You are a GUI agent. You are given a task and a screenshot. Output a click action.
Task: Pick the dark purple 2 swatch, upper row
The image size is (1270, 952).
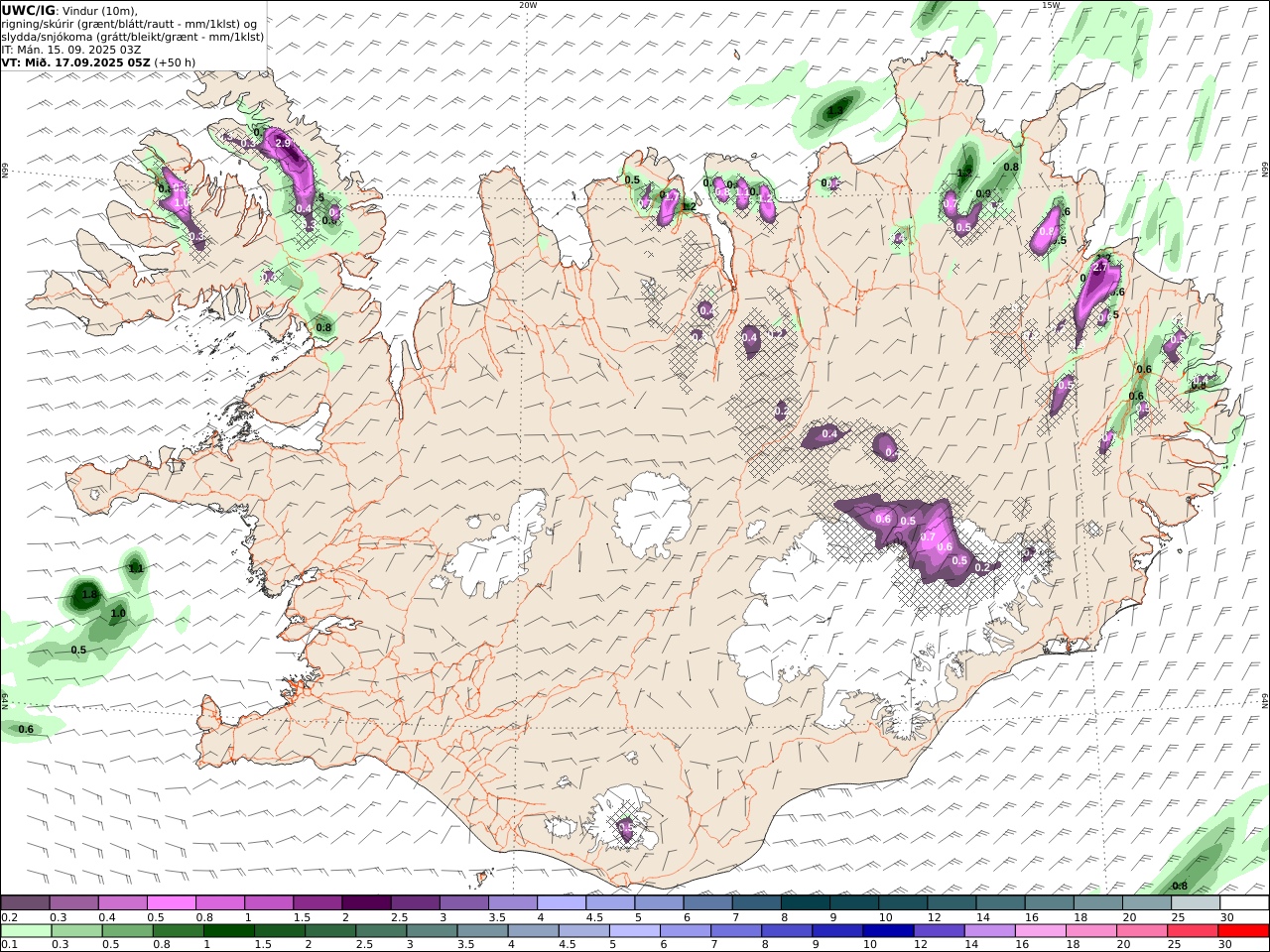pos(366,902)
